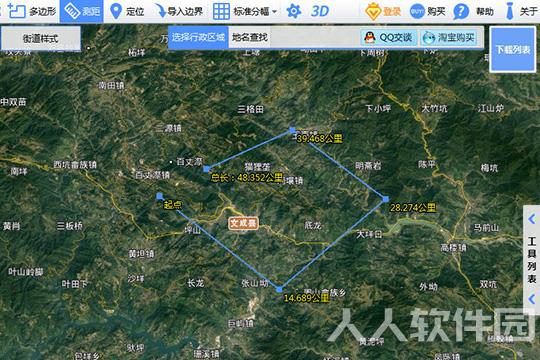This screenshot has height=360, width=540.
Task: Click the 购买 buy icon
Action: (x=417, y=11)
